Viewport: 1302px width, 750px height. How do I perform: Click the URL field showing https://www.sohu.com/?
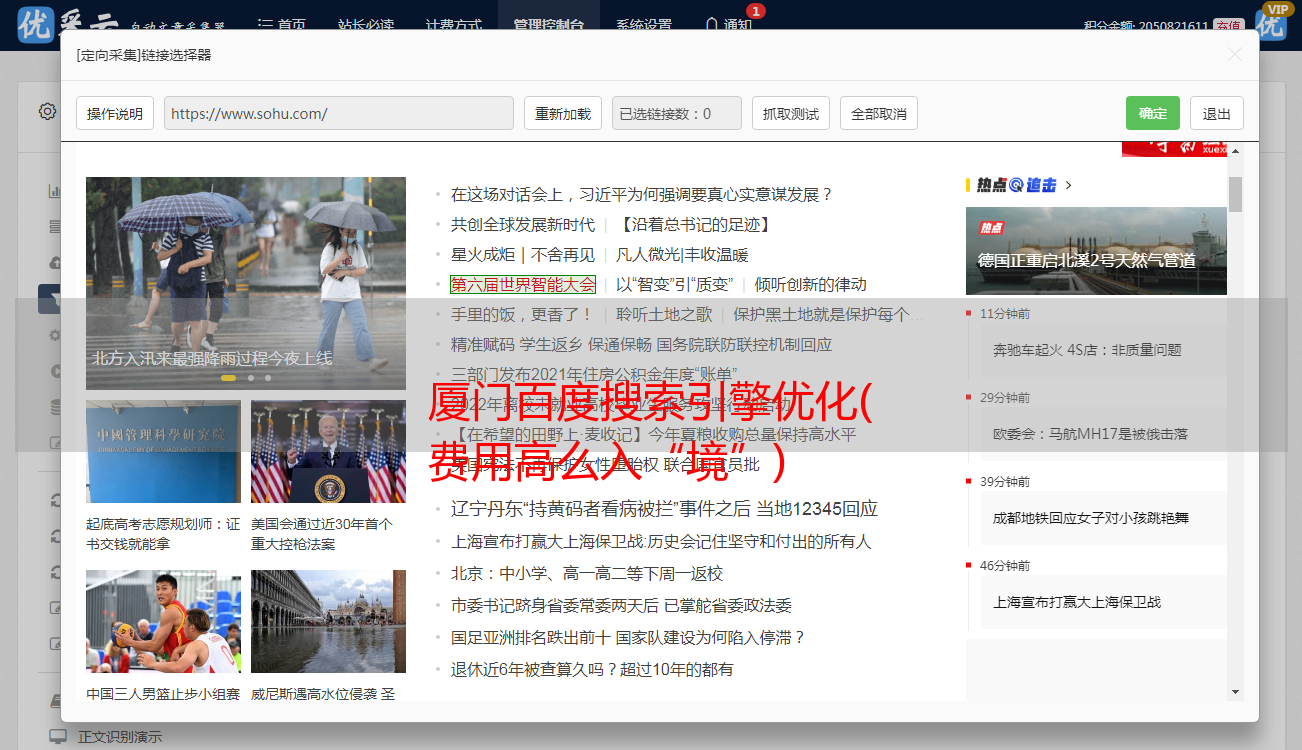(339, 113)
